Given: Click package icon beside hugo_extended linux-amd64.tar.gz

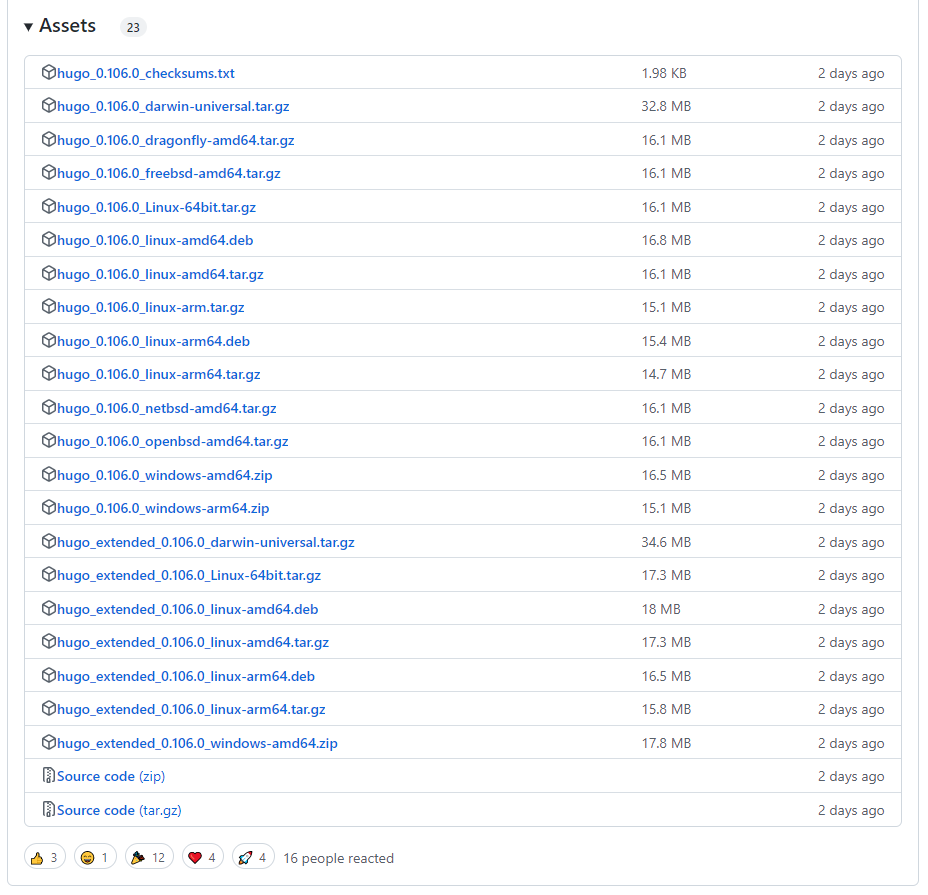Looking at the screenshot, I should [49, 641].
